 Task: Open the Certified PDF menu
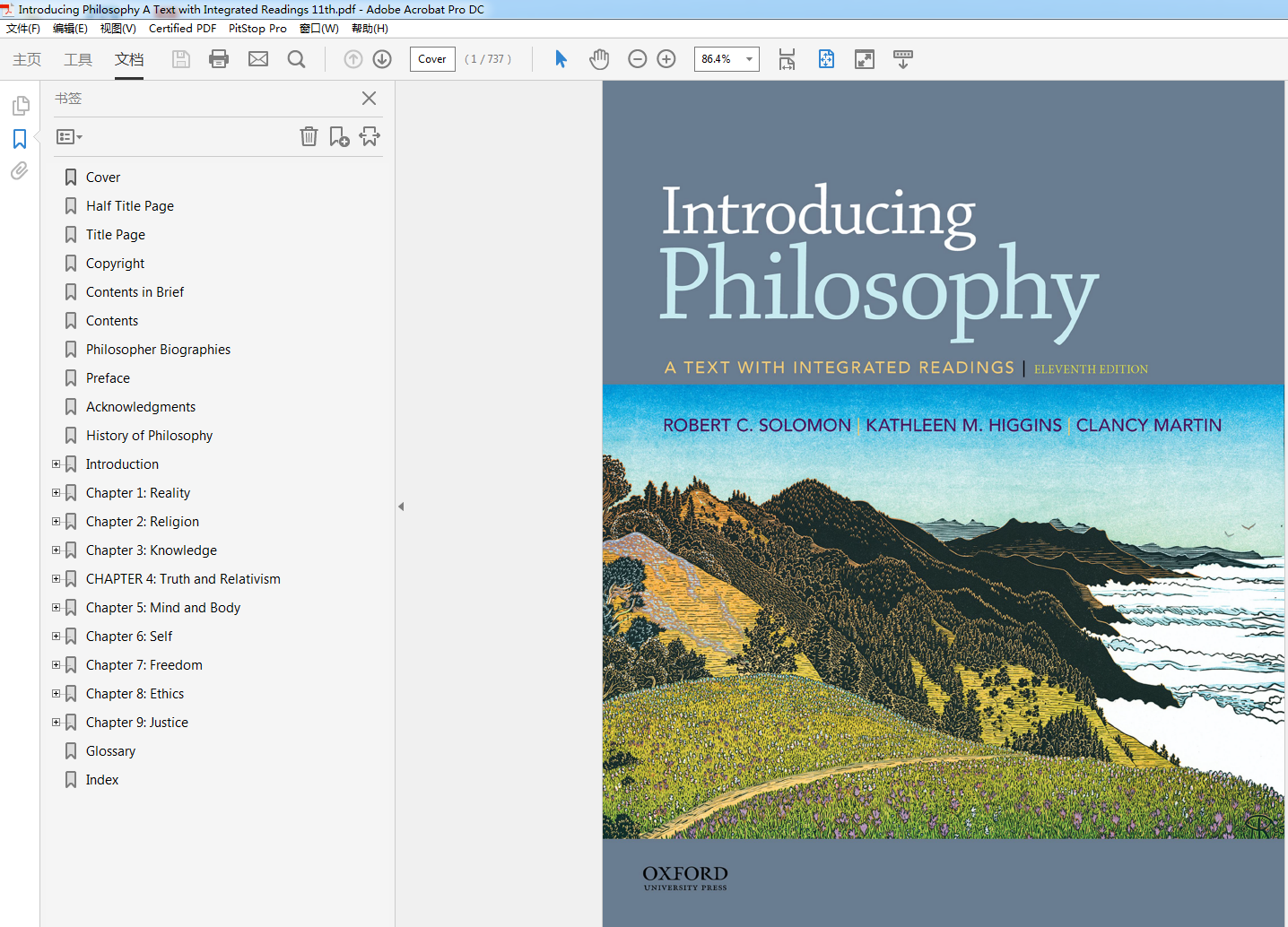[x=182, y=29]
